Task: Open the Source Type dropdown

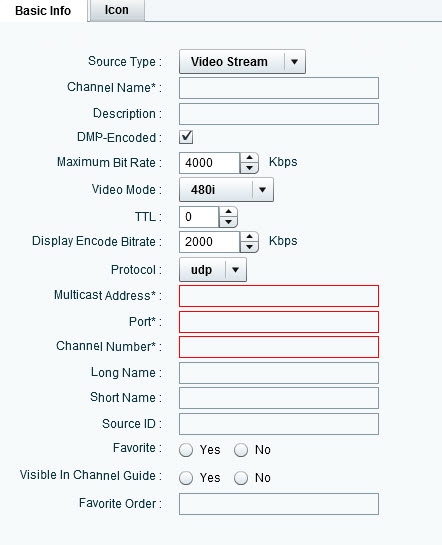Action: click(x=242, y=62)
